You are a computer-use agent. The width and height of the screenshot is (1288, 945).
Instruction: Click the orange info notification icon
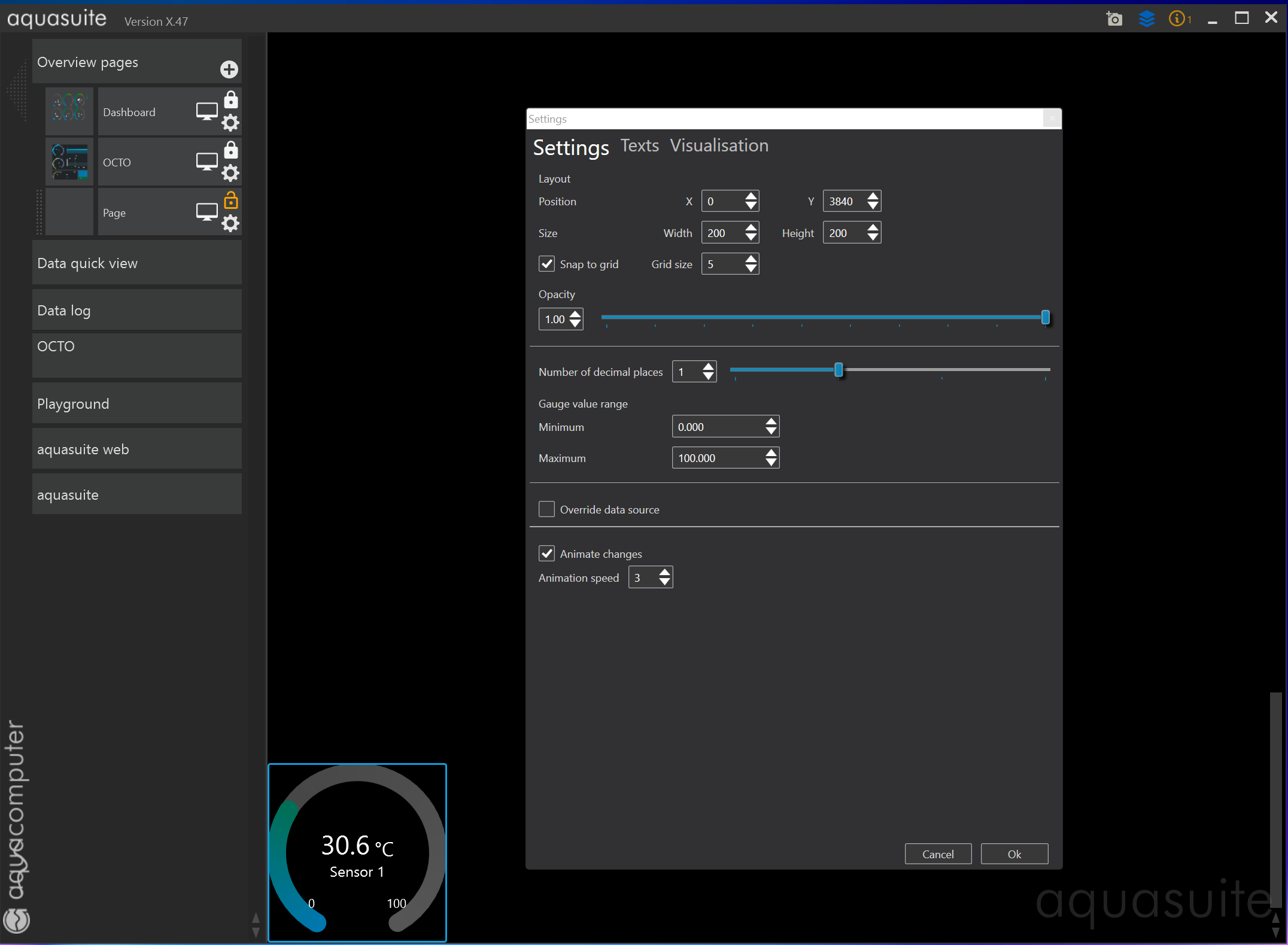[x=1177, y=19]
